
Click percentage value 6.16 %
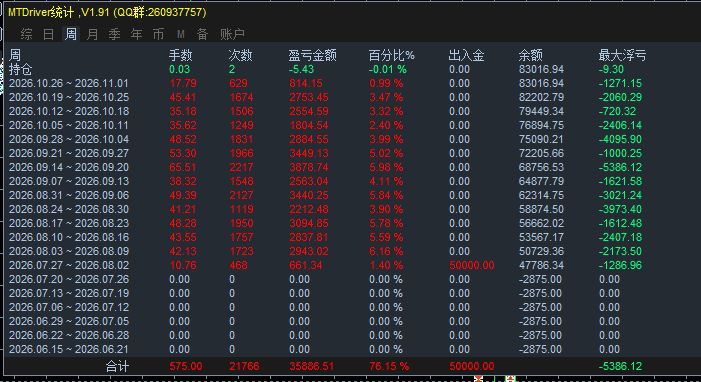click(x=386, y=251)
